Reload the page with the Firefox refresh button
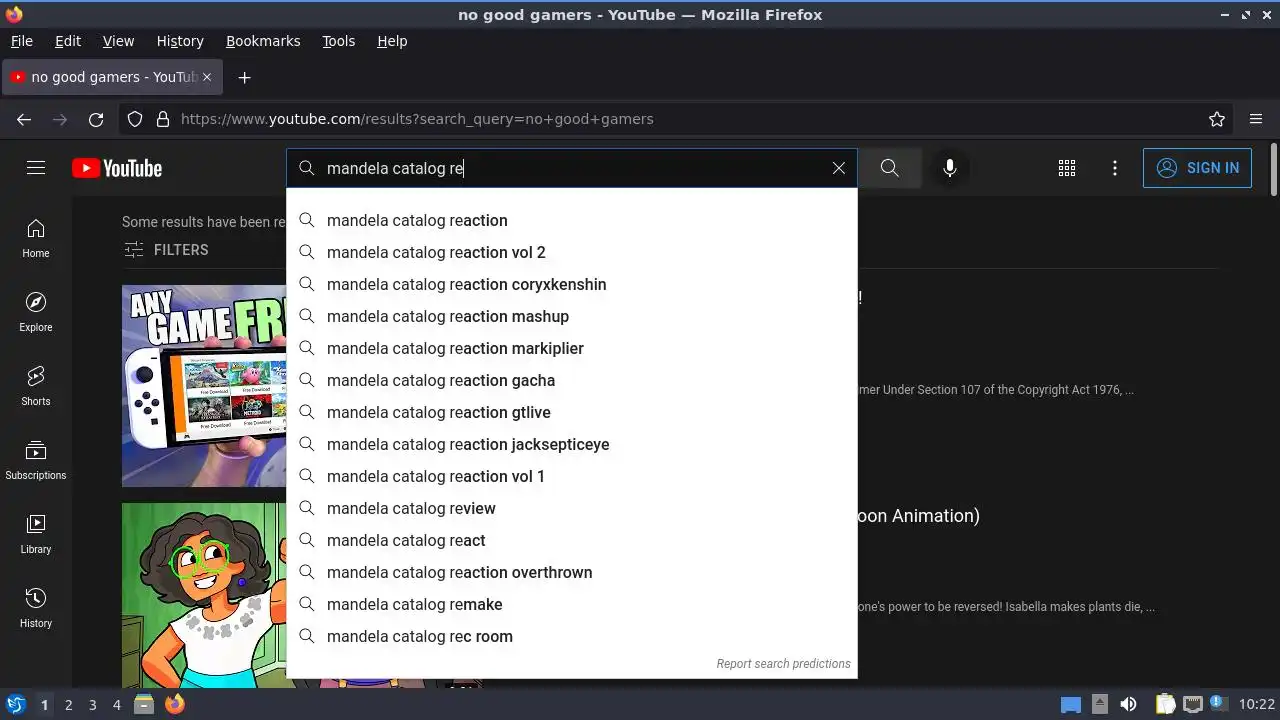The image size is (1280, 720). [x=96, y=119]
